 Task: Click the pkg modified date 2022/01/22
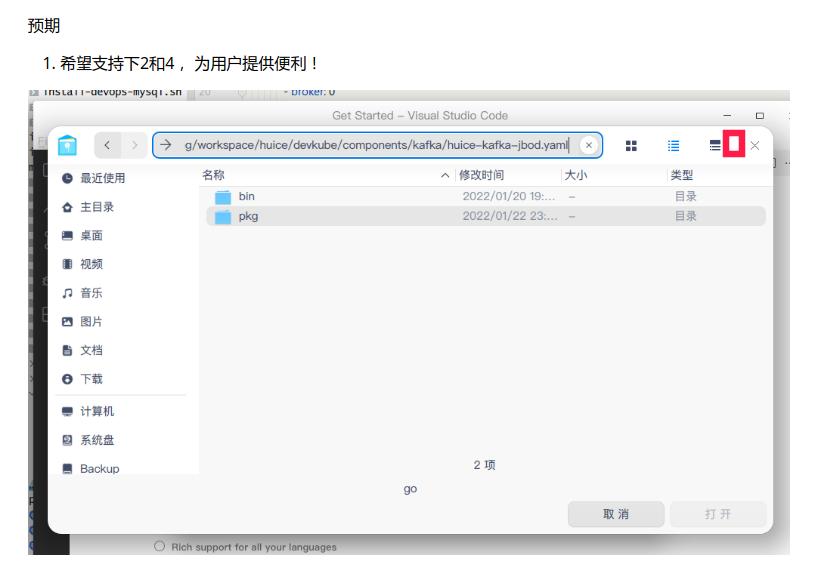tap(510, 216)
